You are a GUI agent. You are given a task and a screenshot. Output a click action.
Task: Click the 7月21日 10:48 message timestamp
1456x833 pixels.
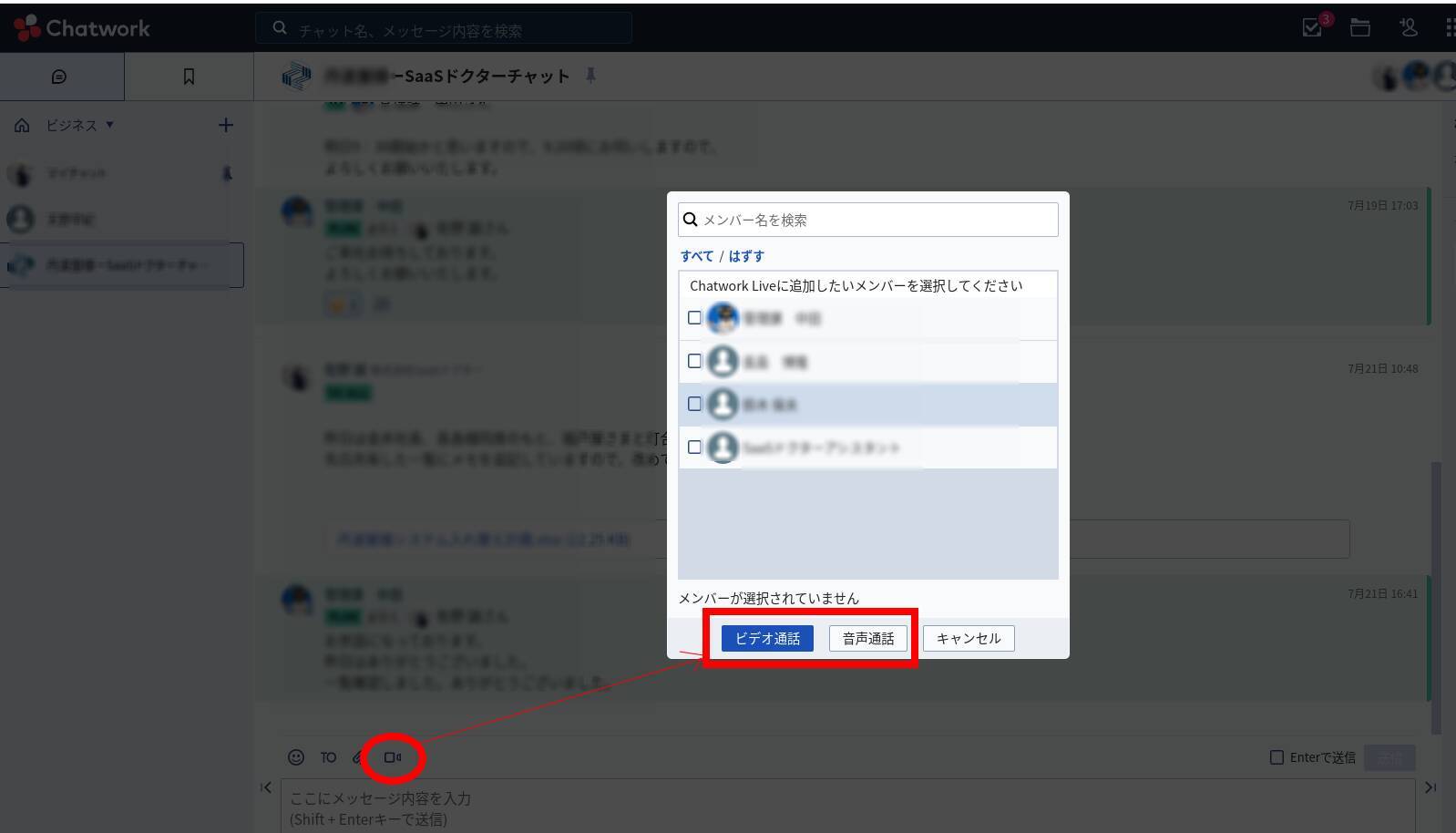point(1383,369)
